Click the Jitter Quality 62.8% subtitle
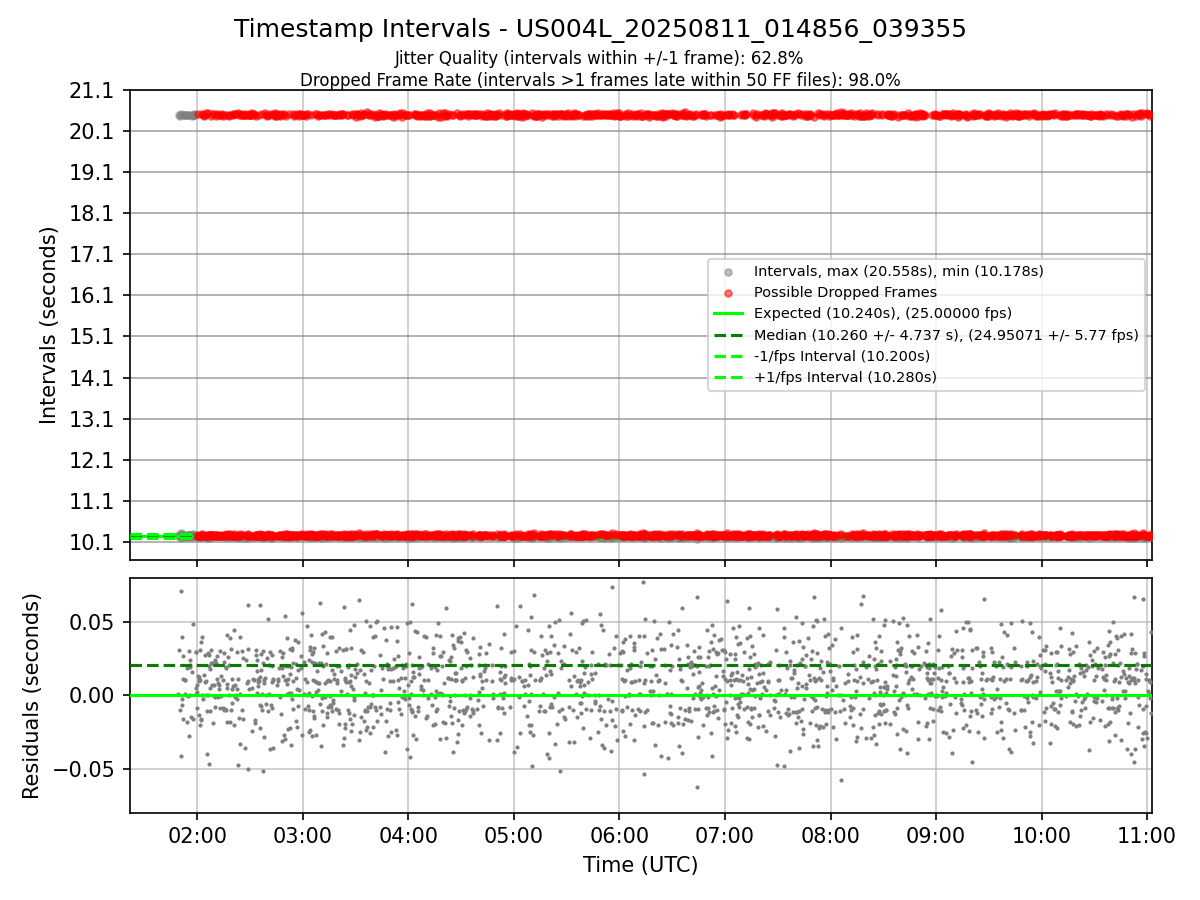1200x900 pixels. [x=599, y=59]
